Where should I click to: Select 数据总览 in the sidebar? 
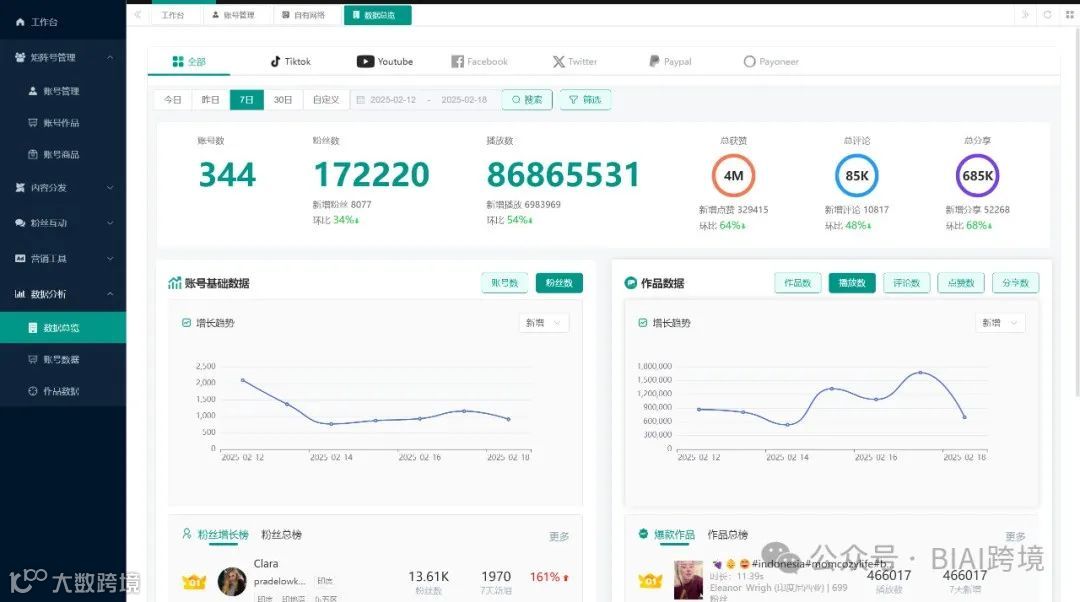point(63,328)
